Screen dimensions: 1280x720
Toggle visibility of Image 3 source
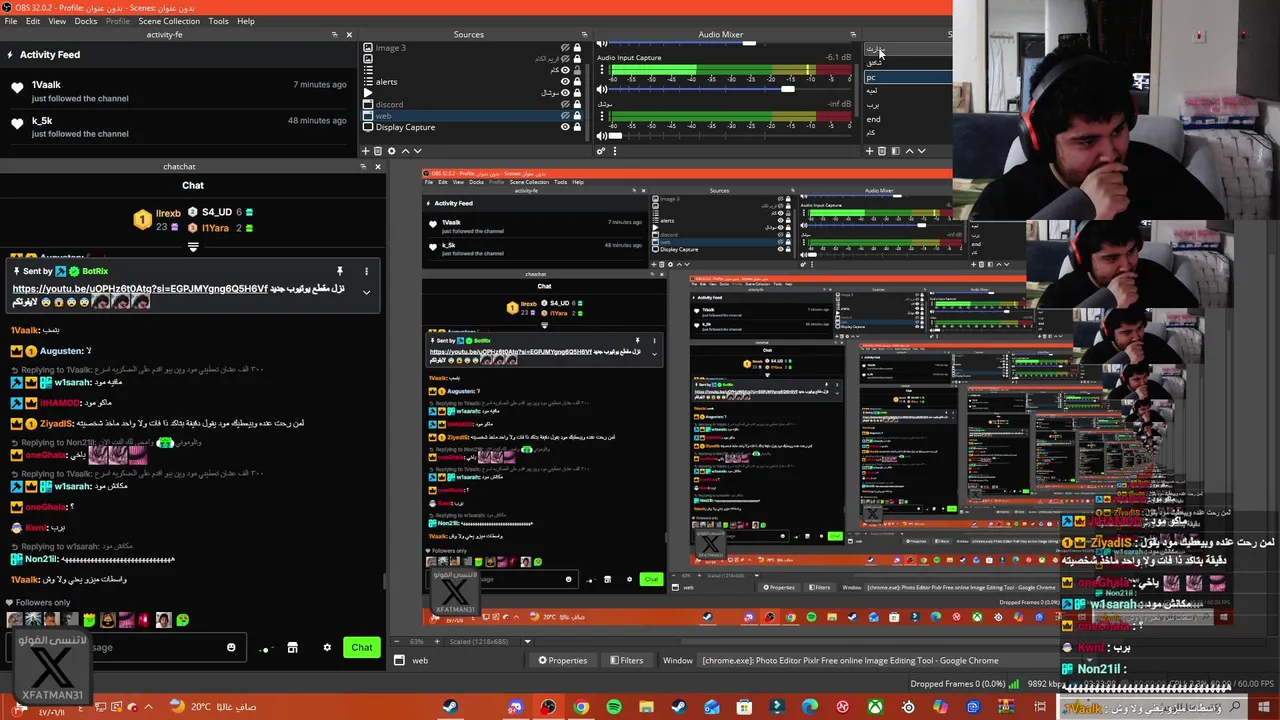pos(565,48)
